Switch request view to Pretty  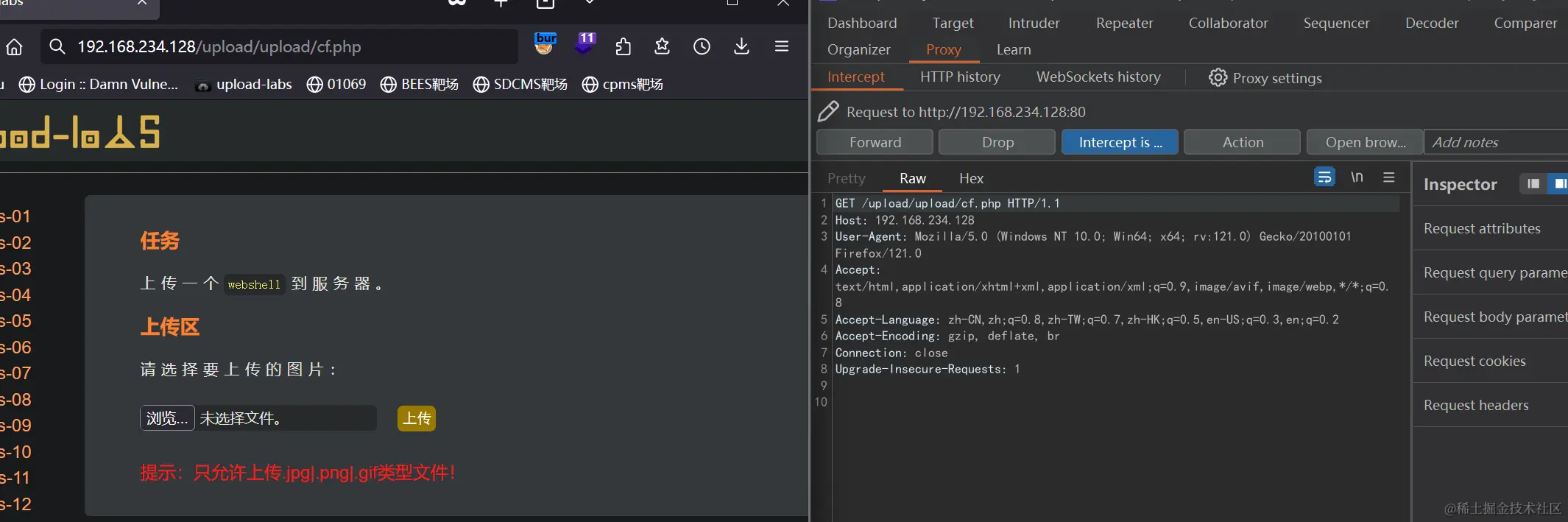coord(846,178)
